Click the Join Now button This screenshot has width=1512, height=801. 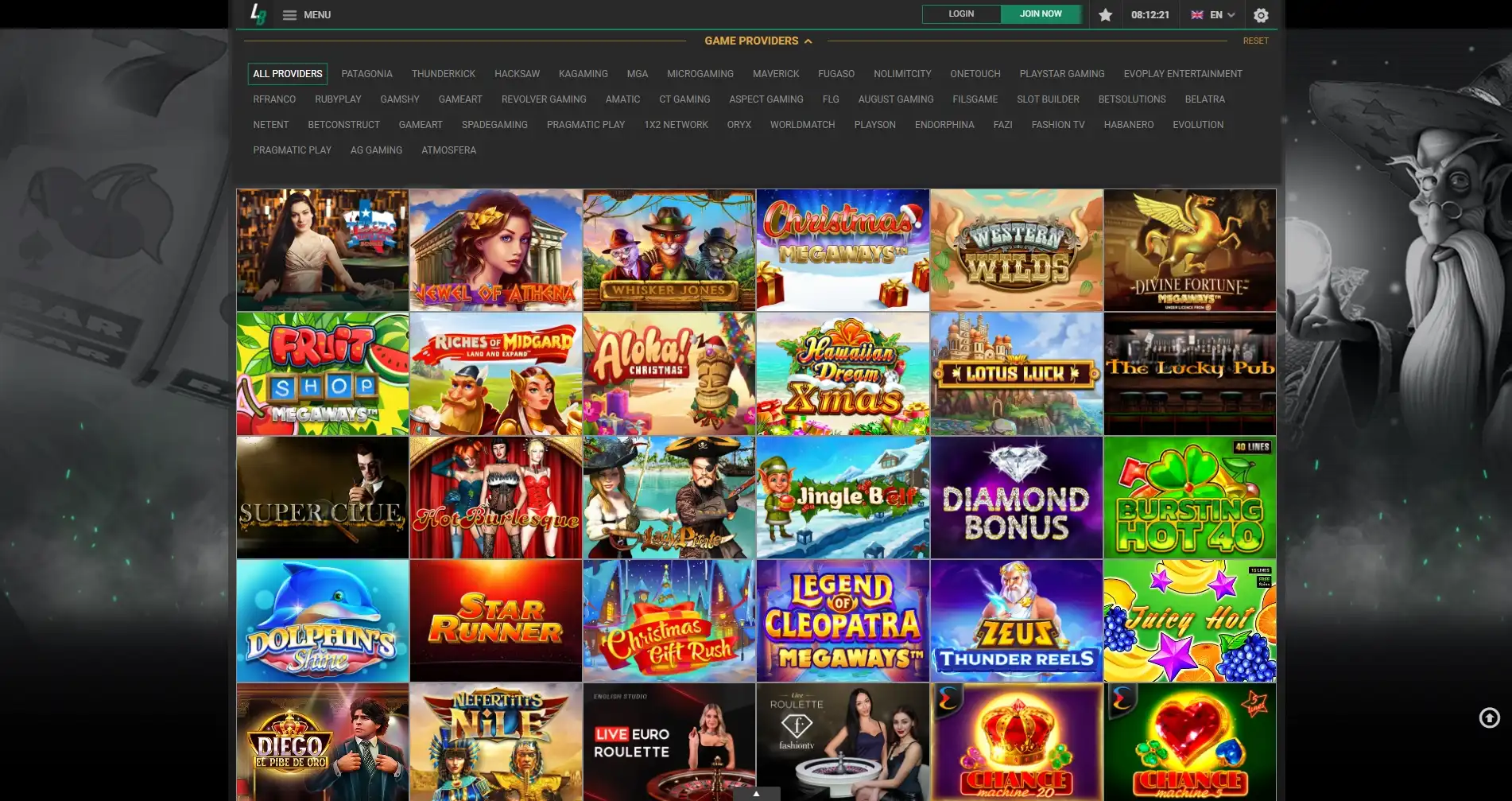pyautogui.click(x=1041, y=14)
